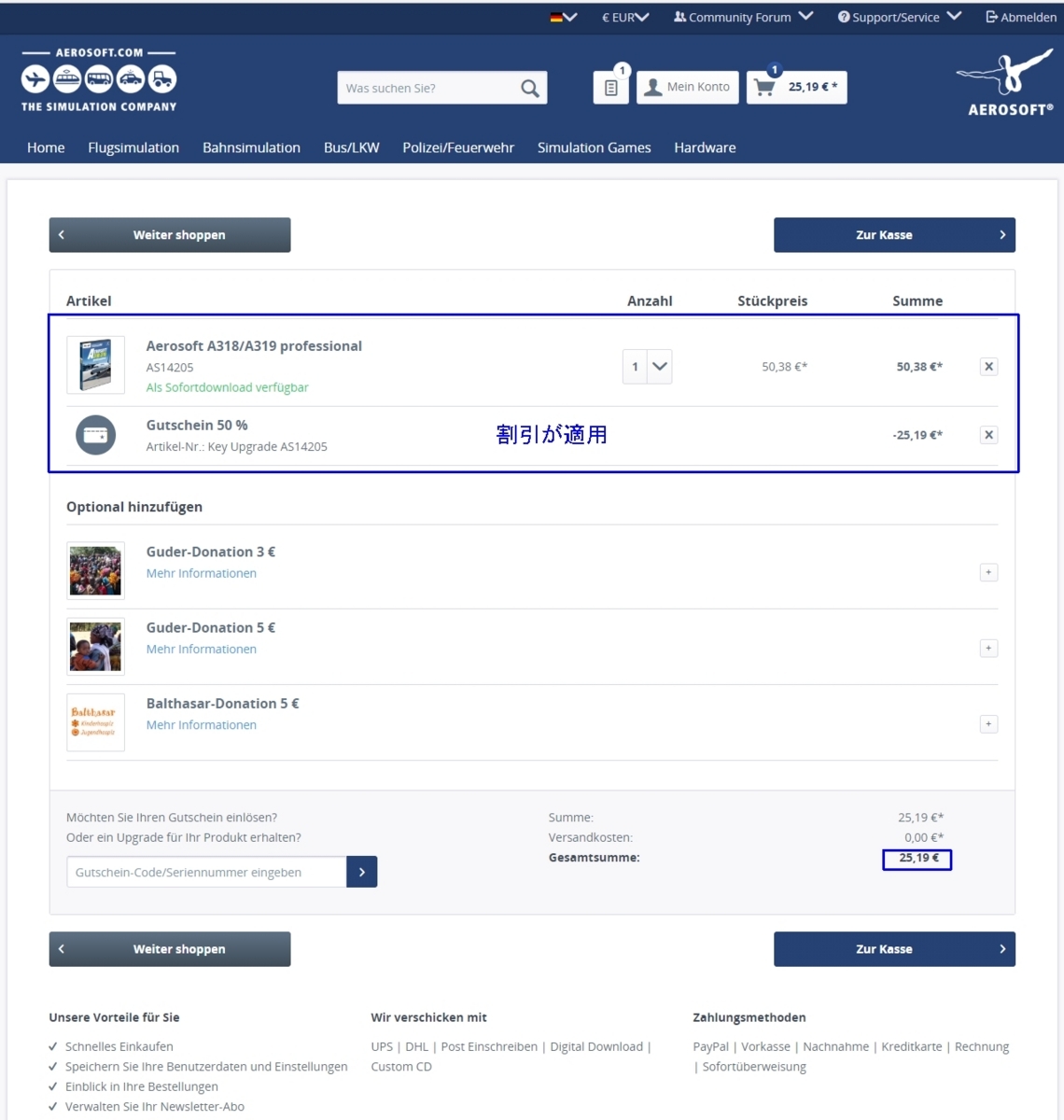1064x1120 pixels.
Task: Click AS14205 article number text
Action: pos(170,368)
